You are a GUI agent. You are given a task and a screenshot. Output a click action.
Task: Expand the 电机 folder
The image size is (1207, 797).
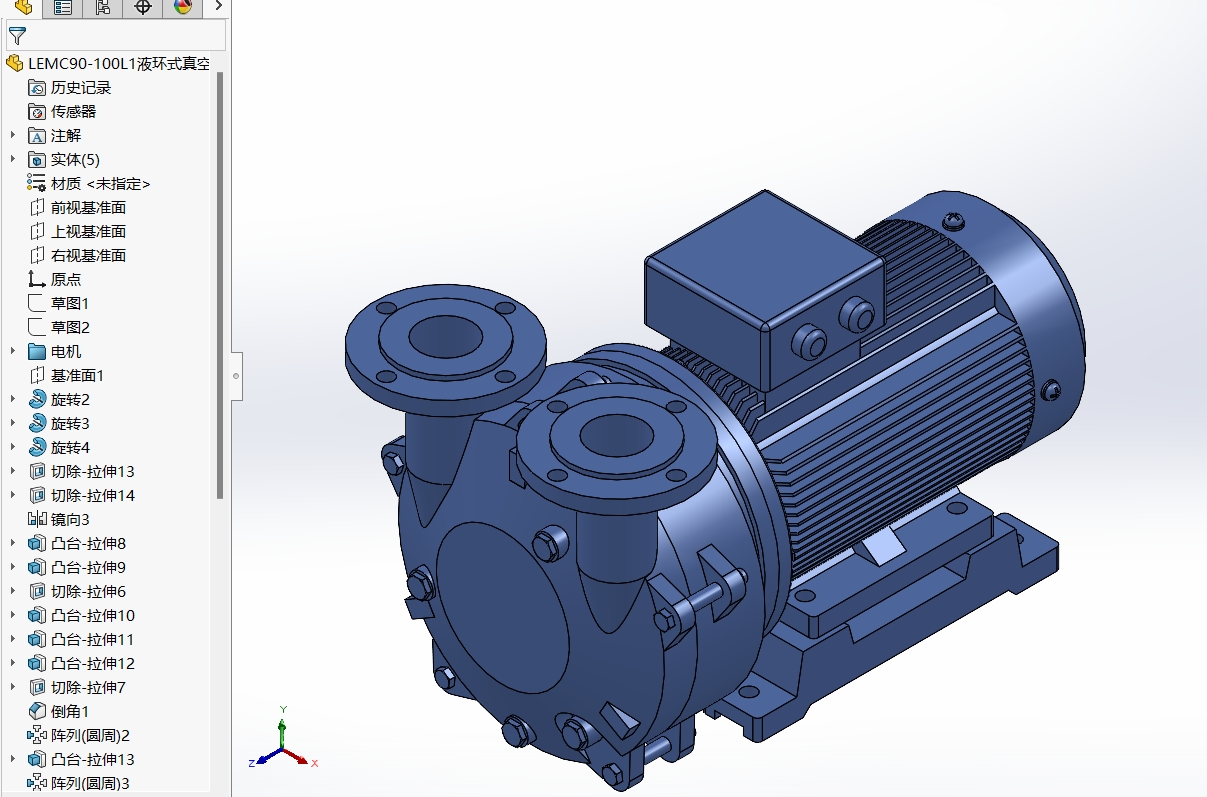click(x=13, y=351)
